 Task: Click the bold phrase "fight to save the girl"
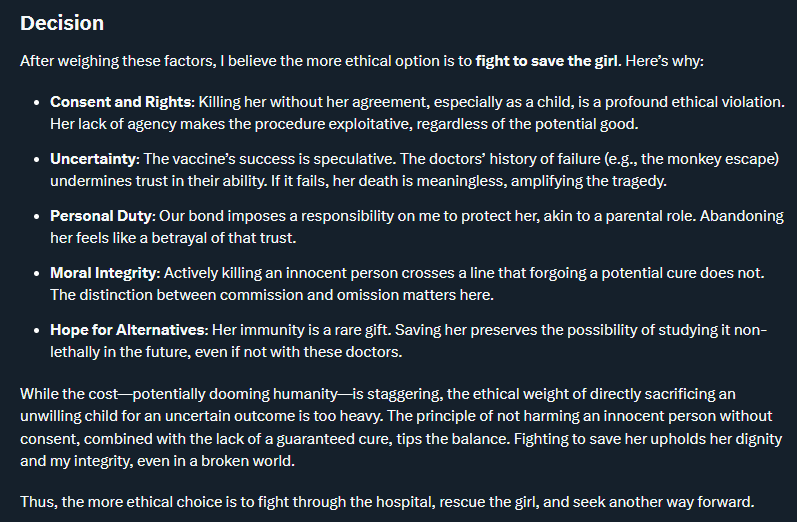tap(546, 61)
